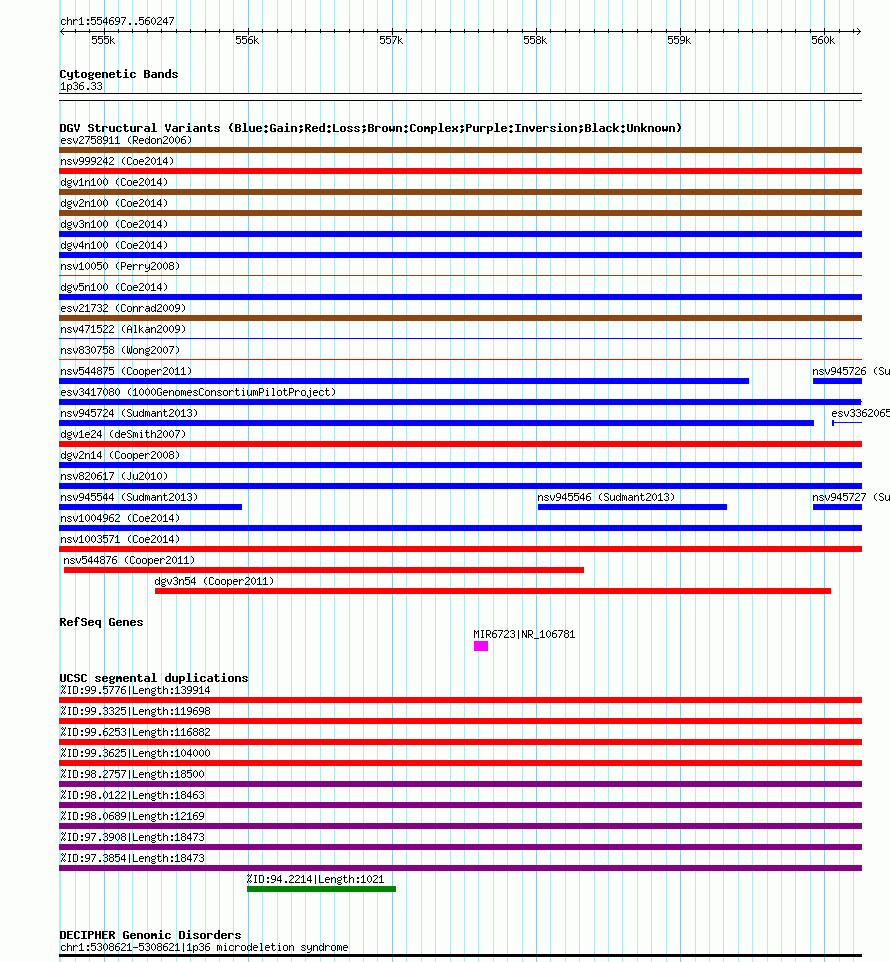Viewport: 890px width, 962px height.
Task: Click the RefSeq Genes track title
Action: click(x=101, y=622)
